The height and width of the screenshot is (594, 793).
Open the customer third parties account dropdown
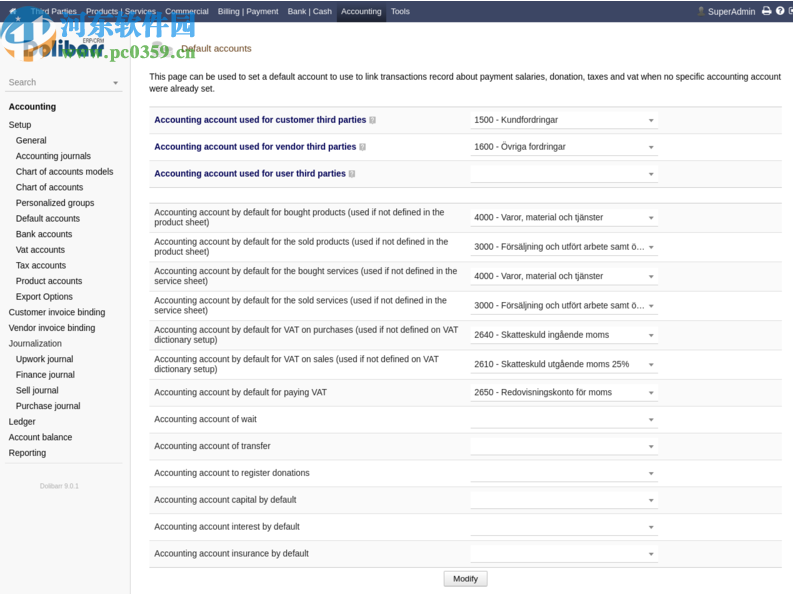point(564,120)
